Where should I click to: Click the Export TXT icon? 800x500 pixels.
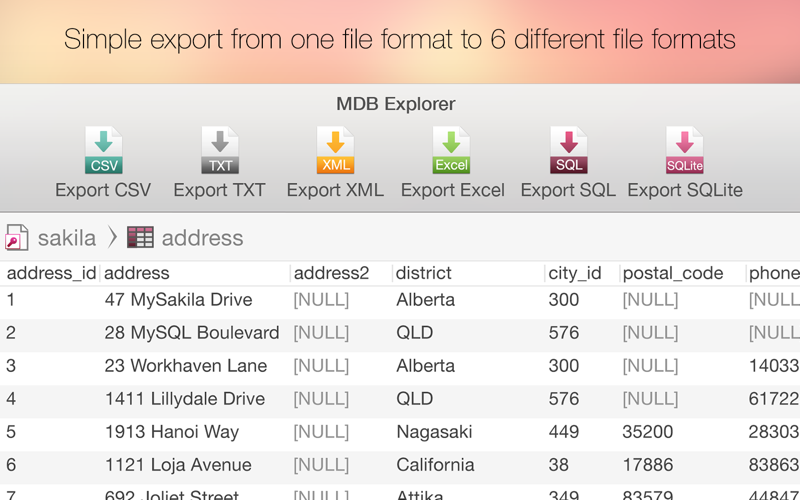[x=220, y=150]
